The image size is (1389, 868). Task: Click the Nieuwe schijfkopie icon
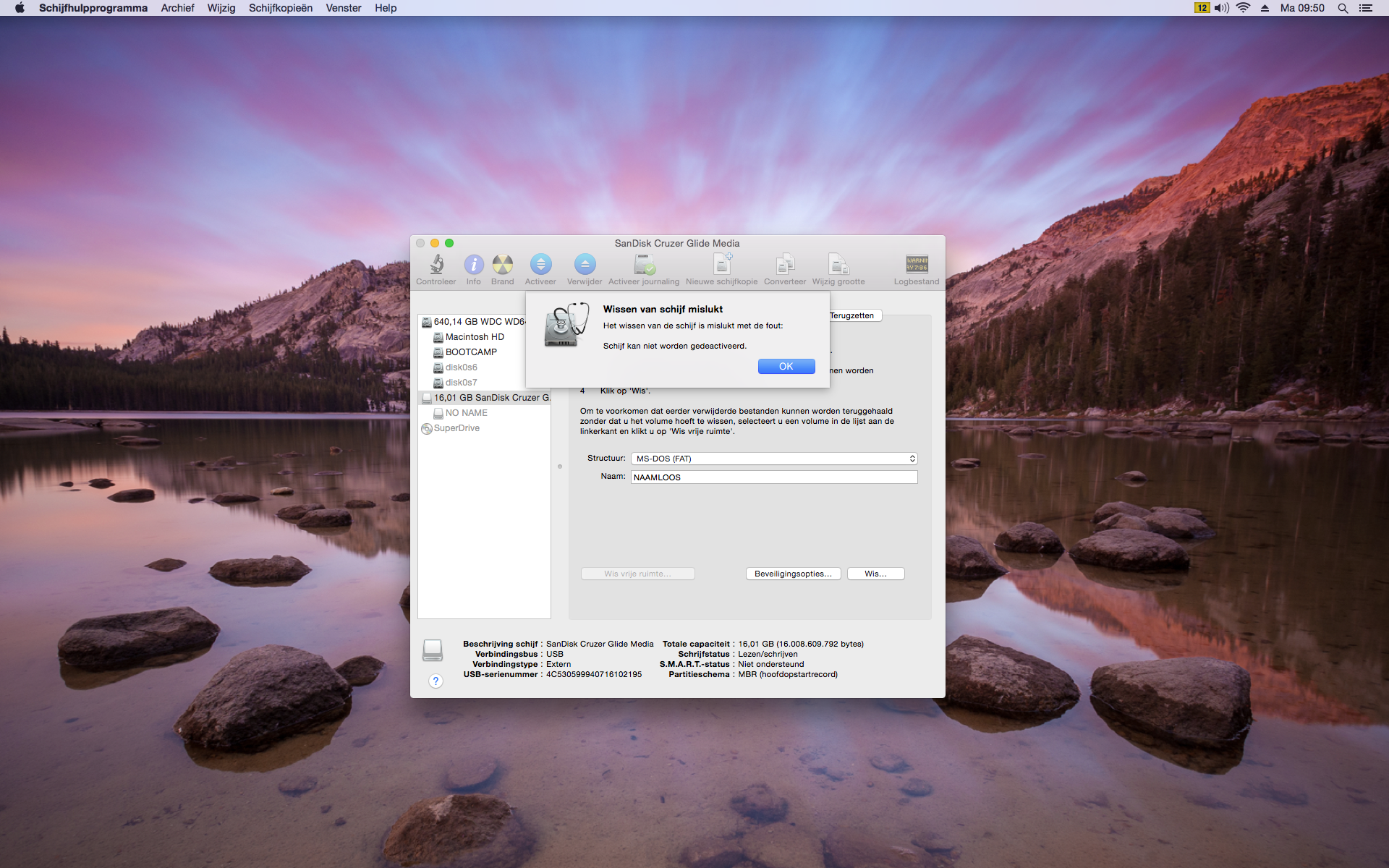click(x=722, y=265)
